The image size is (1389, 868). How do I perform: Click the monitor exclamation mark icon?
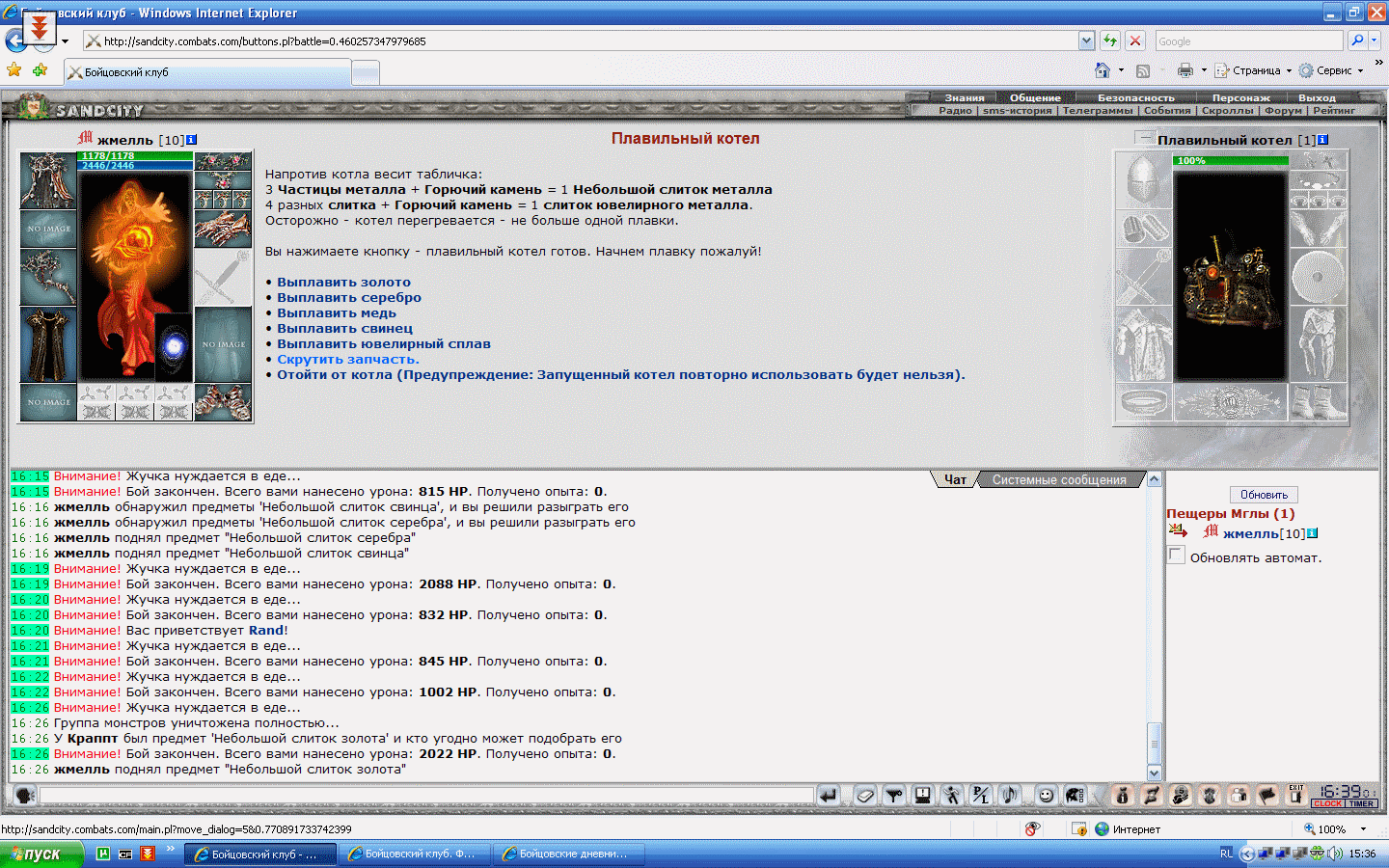click(923, 796)
